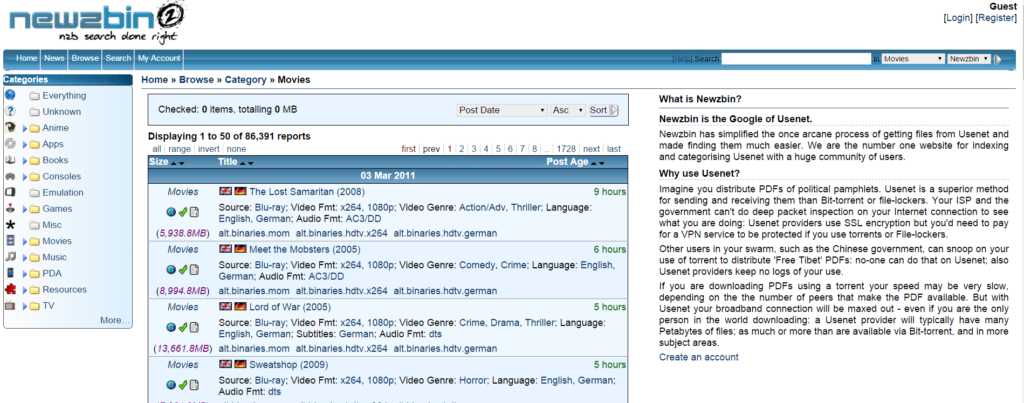Image resolution: width=1024 pixels, height=403 pixels.
Task: Click the green checkmark for The Lost Samaritan
Action: pos(183,212)
